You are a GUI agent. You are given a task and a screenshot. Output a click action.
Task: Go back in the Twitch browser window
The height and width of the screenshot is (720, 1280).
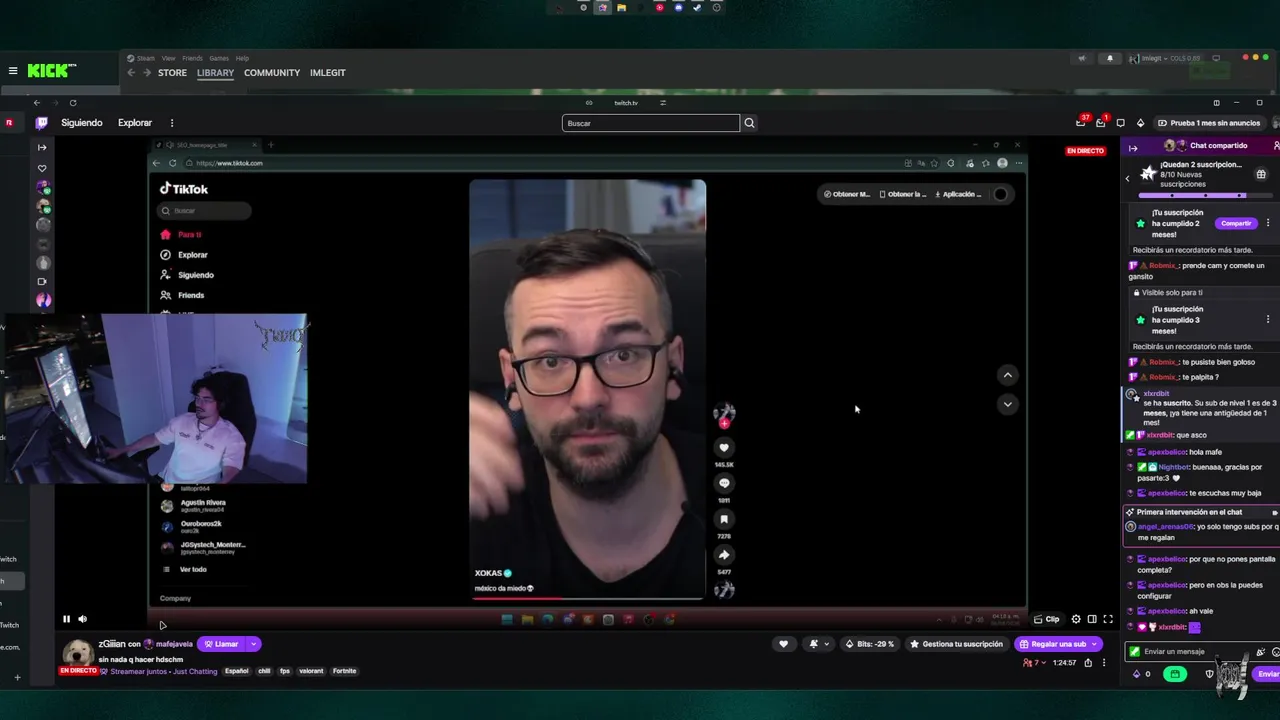pos(37,103)
